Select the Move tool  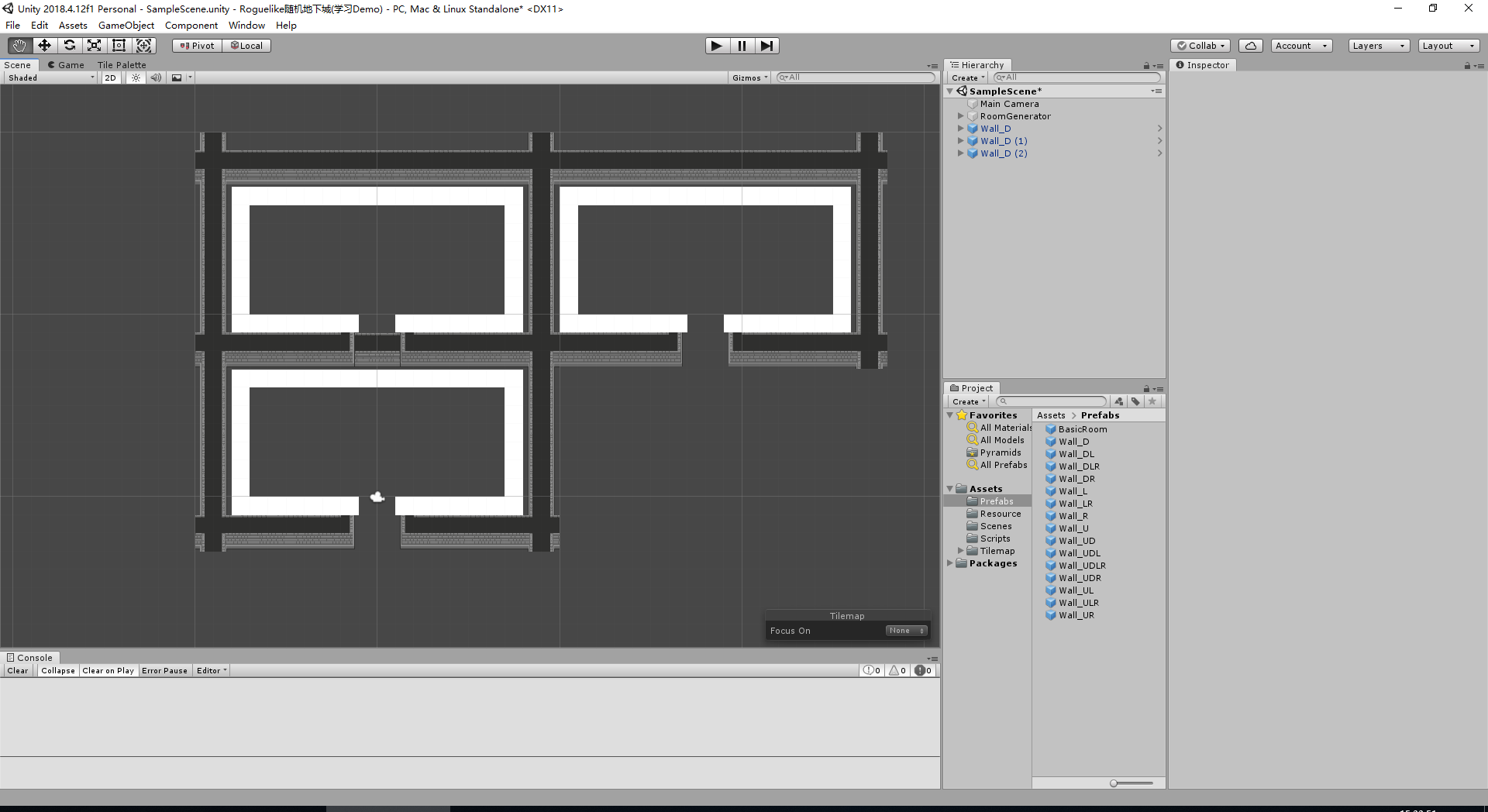coord(43,45)
